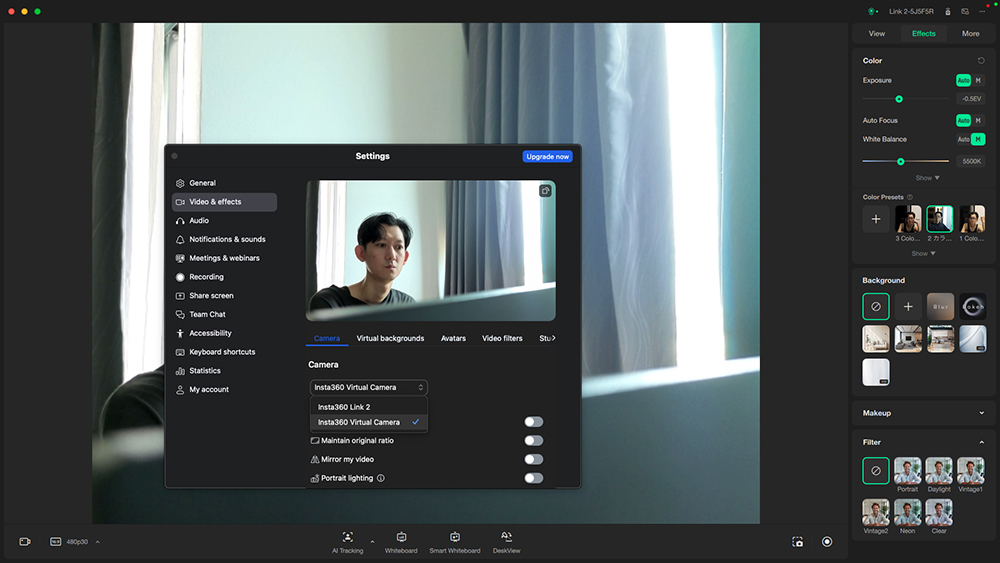Expand Show under Color Presets
1000x563 pixels.
(x=923, y=254)
